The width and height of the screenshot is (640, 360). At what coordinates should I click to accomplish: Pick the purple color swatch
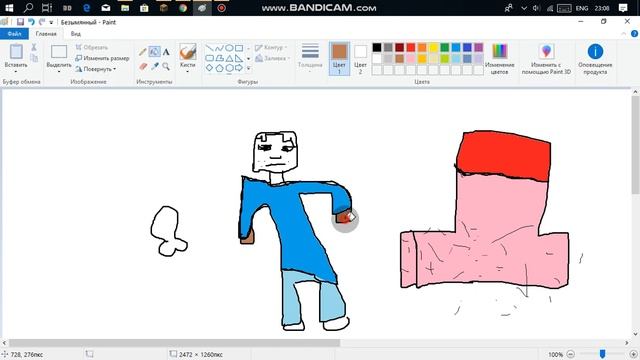pyautogui.click(x=478, y=47)
